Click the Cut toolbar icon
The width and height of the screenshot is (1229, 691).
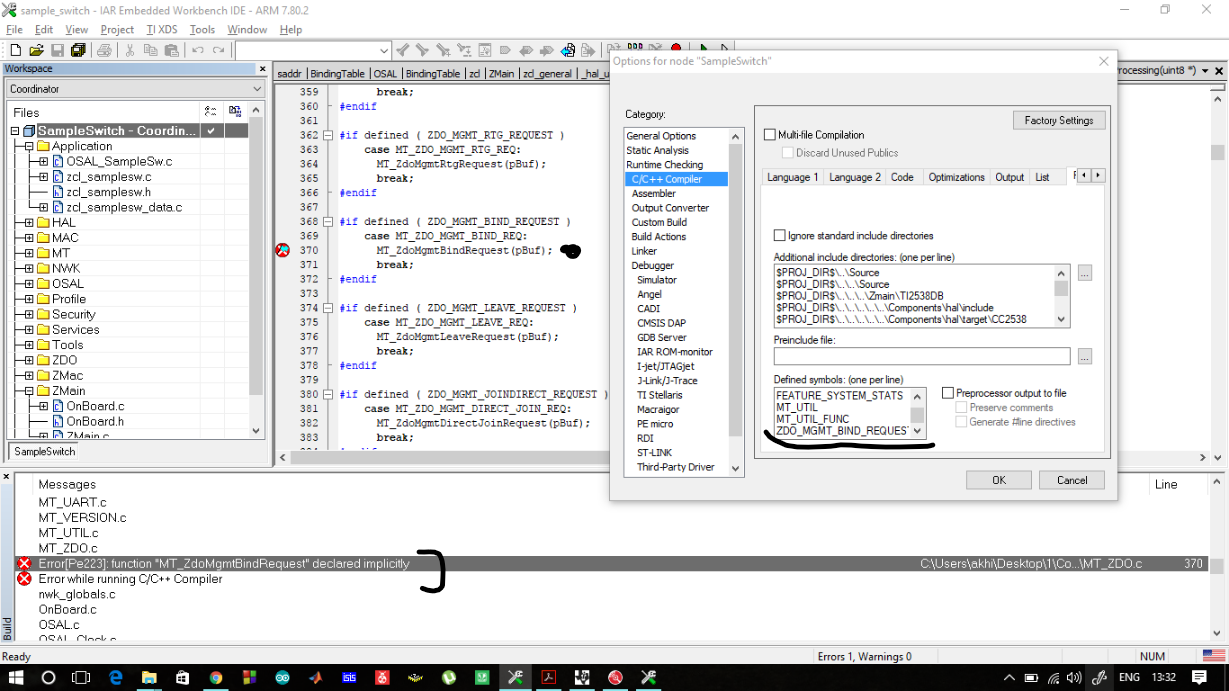click(130, 50)
